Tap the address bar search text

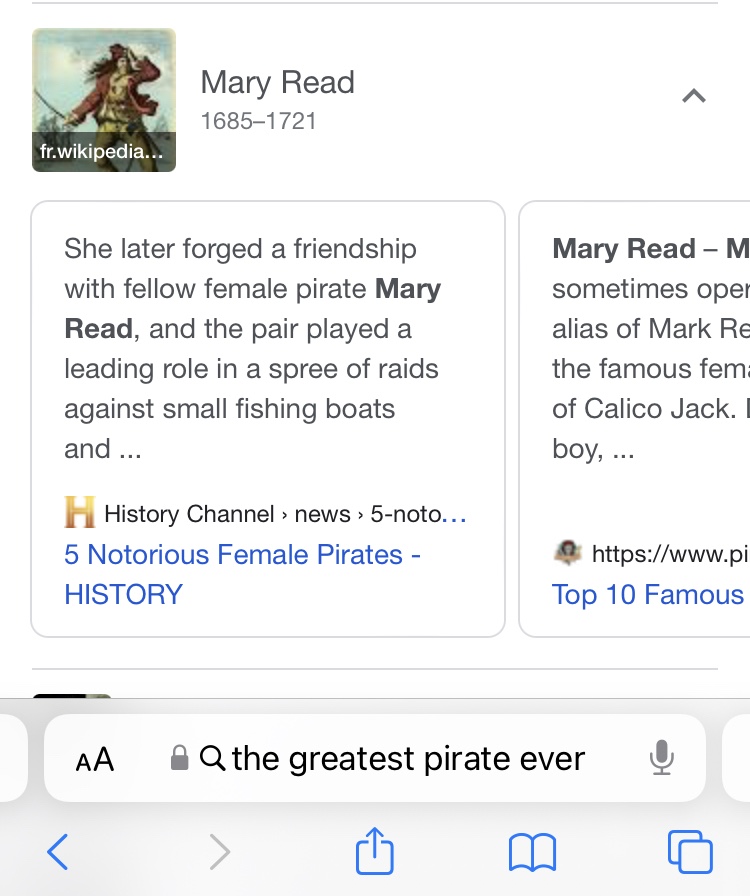pos(408,759)
